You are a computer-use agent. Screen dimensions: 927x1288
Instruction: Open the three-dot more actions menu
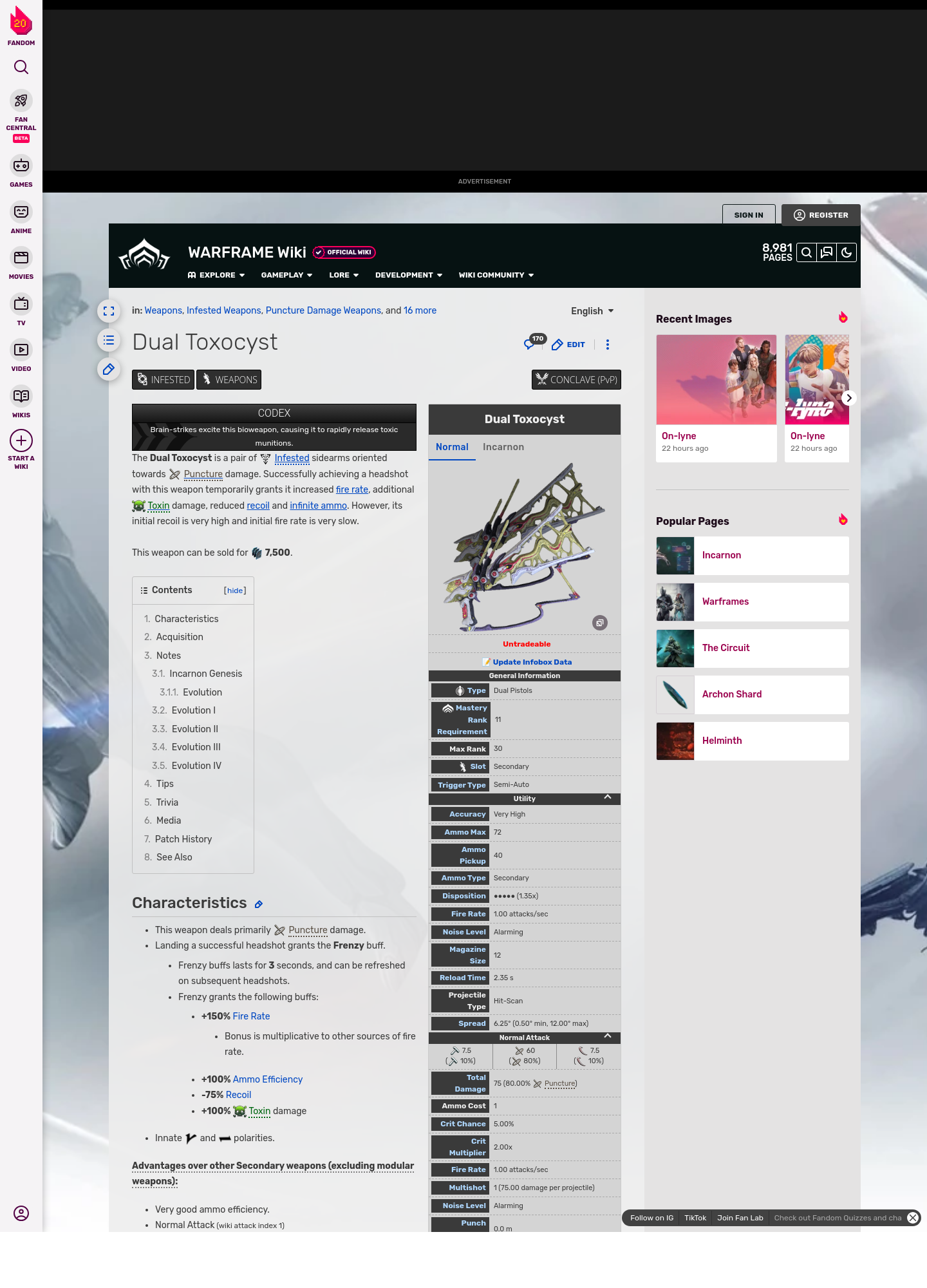point(608,345)
